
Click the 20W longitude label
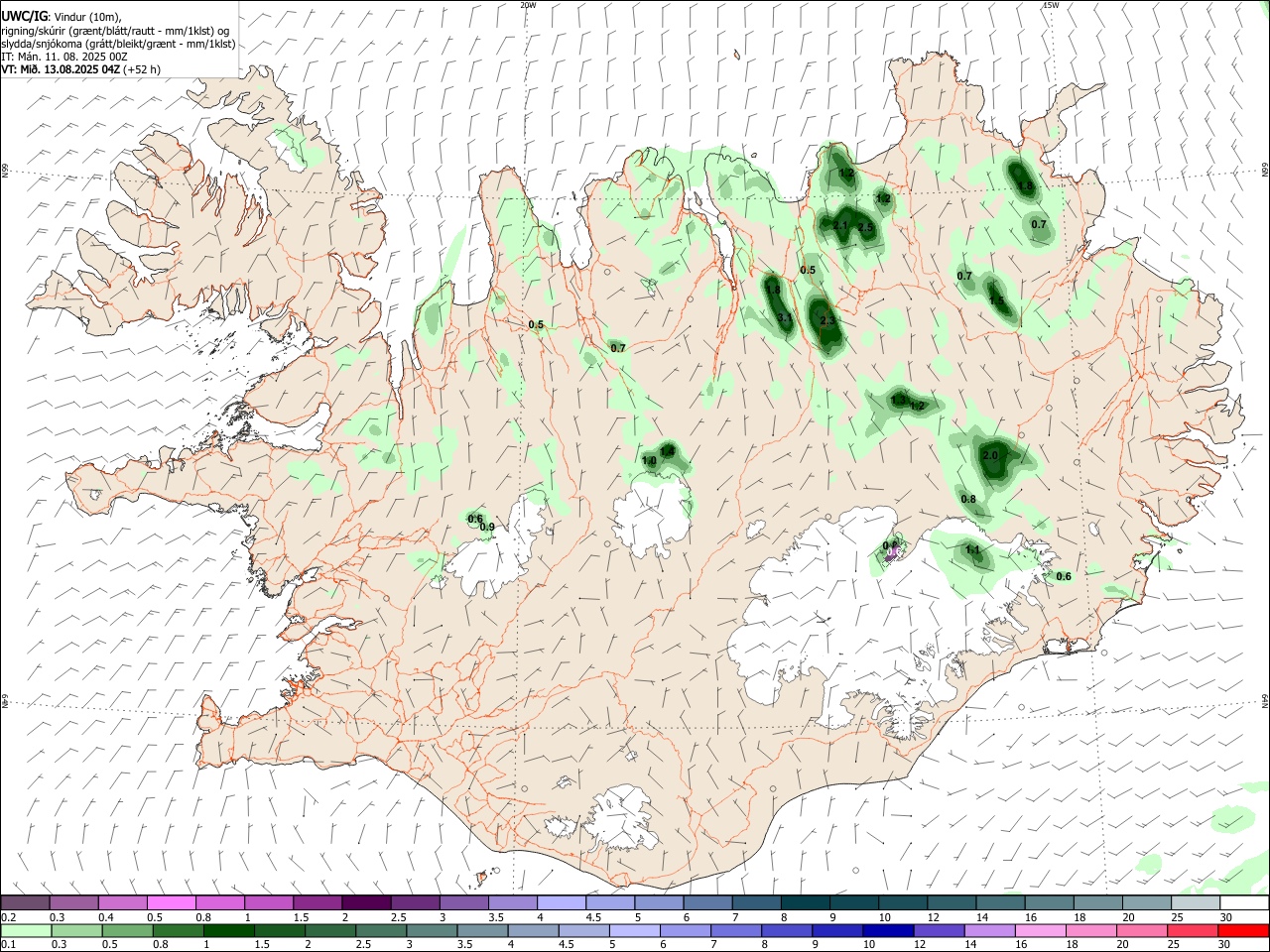pyautogui.click(x=528, y=5)
